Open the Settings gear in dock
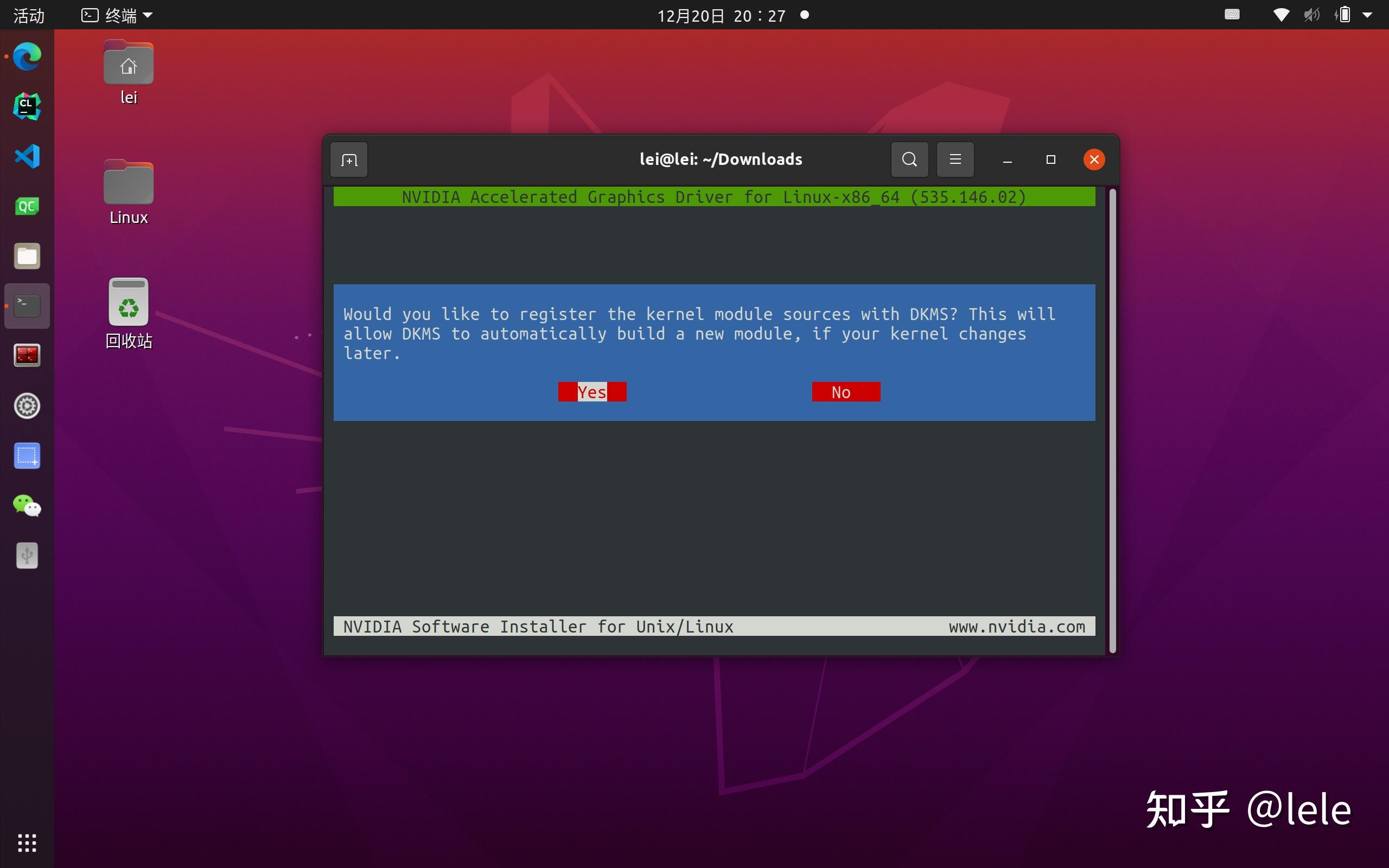Screen dimensions: 1389x868 pyautogui.click(x=27, y=406)
